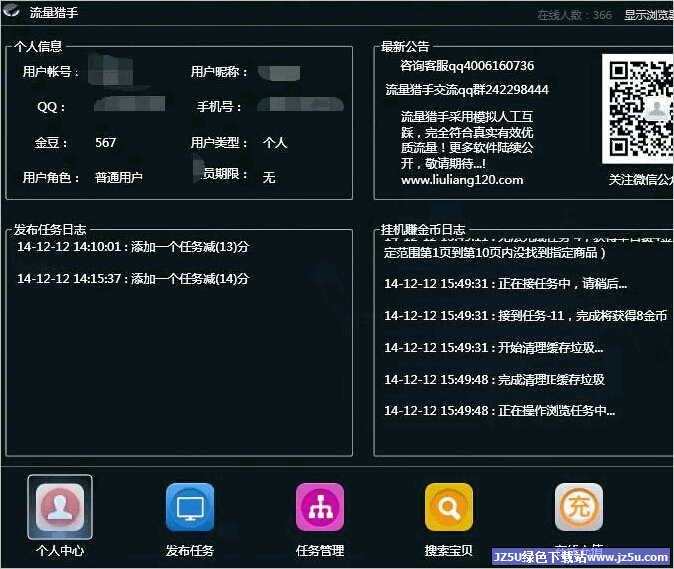Click the WeChat QR code image

click(x=638, y=109)
